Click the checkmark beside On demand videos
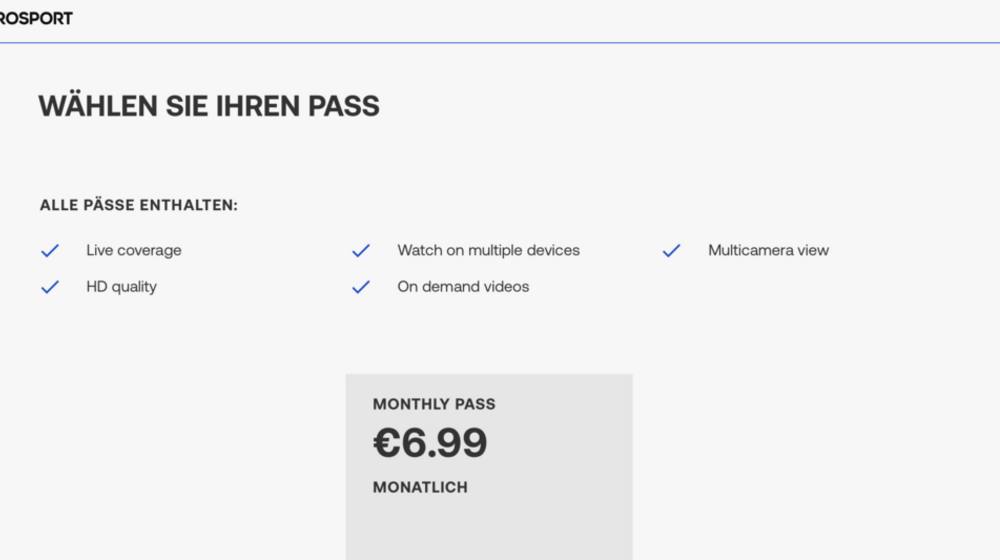This screenshot has height=560, width=1000. pyautogui.click(x=361, y=287)
